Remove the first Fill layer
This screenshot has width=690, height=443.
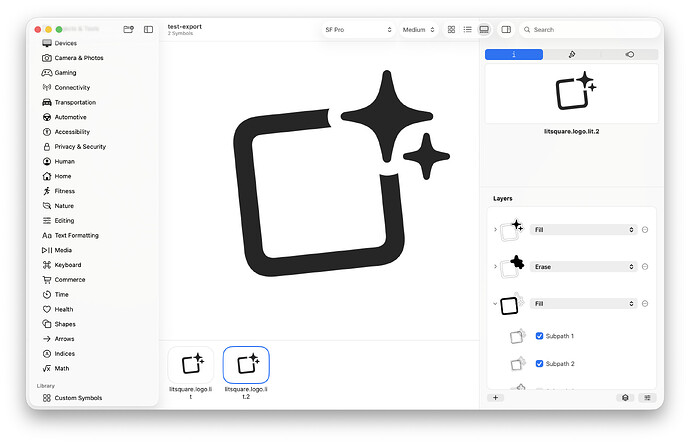coord(645,230)
